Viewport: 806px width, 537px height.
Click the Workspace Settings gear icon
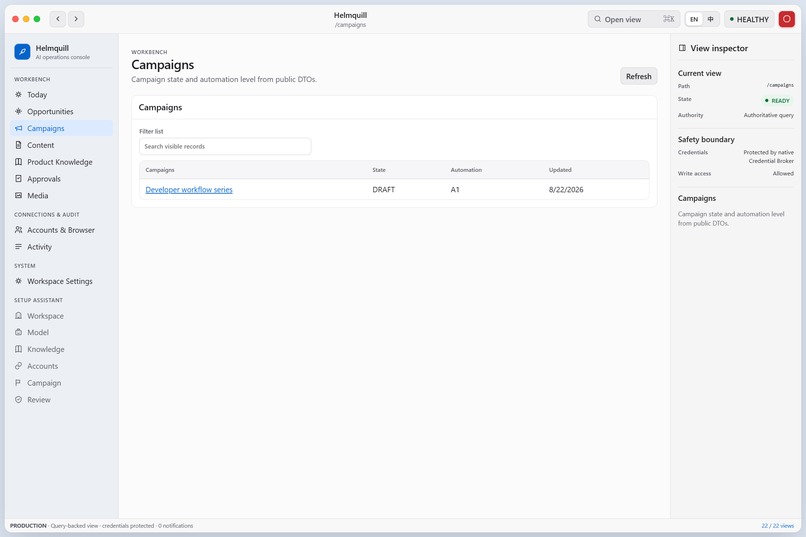19,281
